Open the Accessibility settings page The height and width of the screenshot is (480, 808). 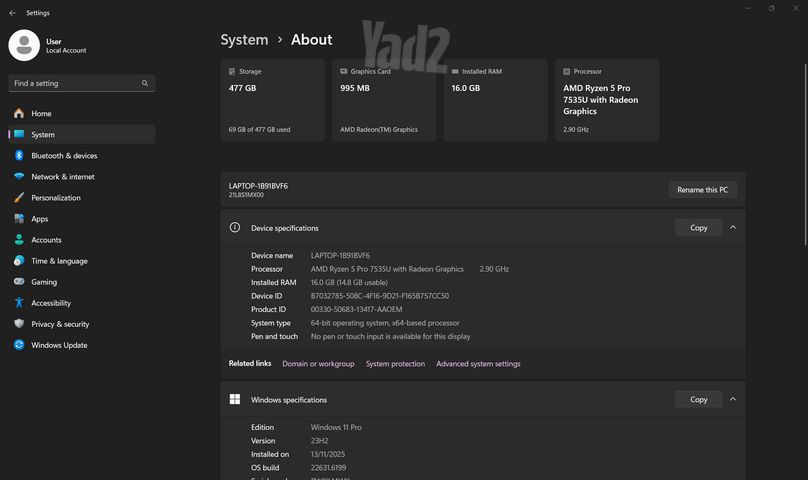click(82, 303)
